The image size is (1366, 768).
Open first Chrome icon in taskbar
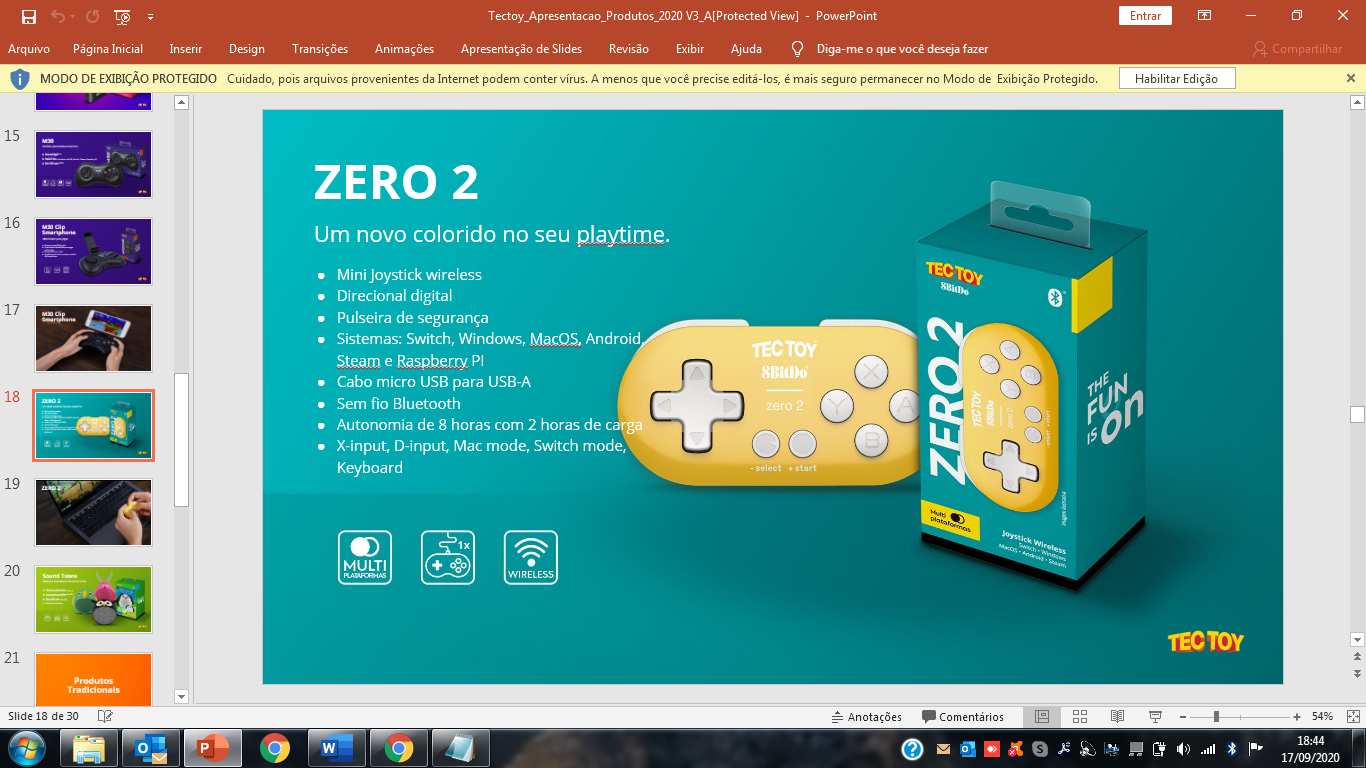point(275,748)
